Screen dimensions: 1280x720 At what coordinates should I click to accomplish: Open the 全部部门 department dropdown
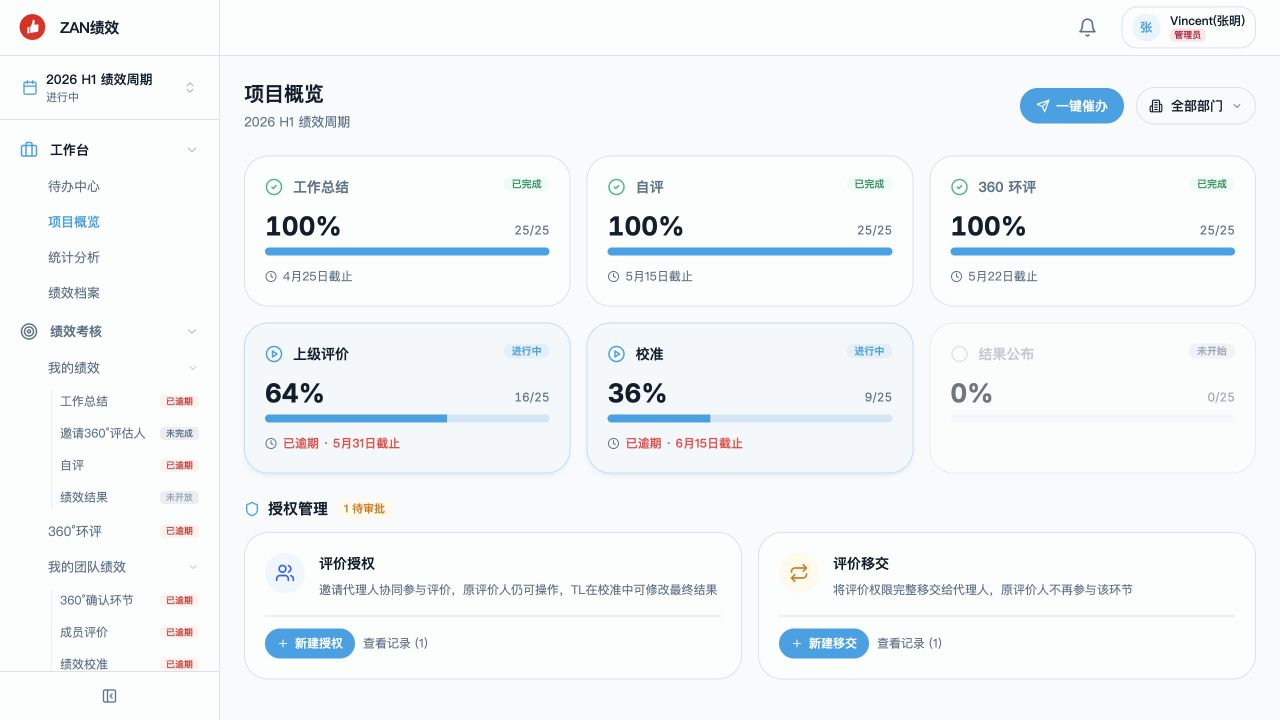coord(1196,106)
